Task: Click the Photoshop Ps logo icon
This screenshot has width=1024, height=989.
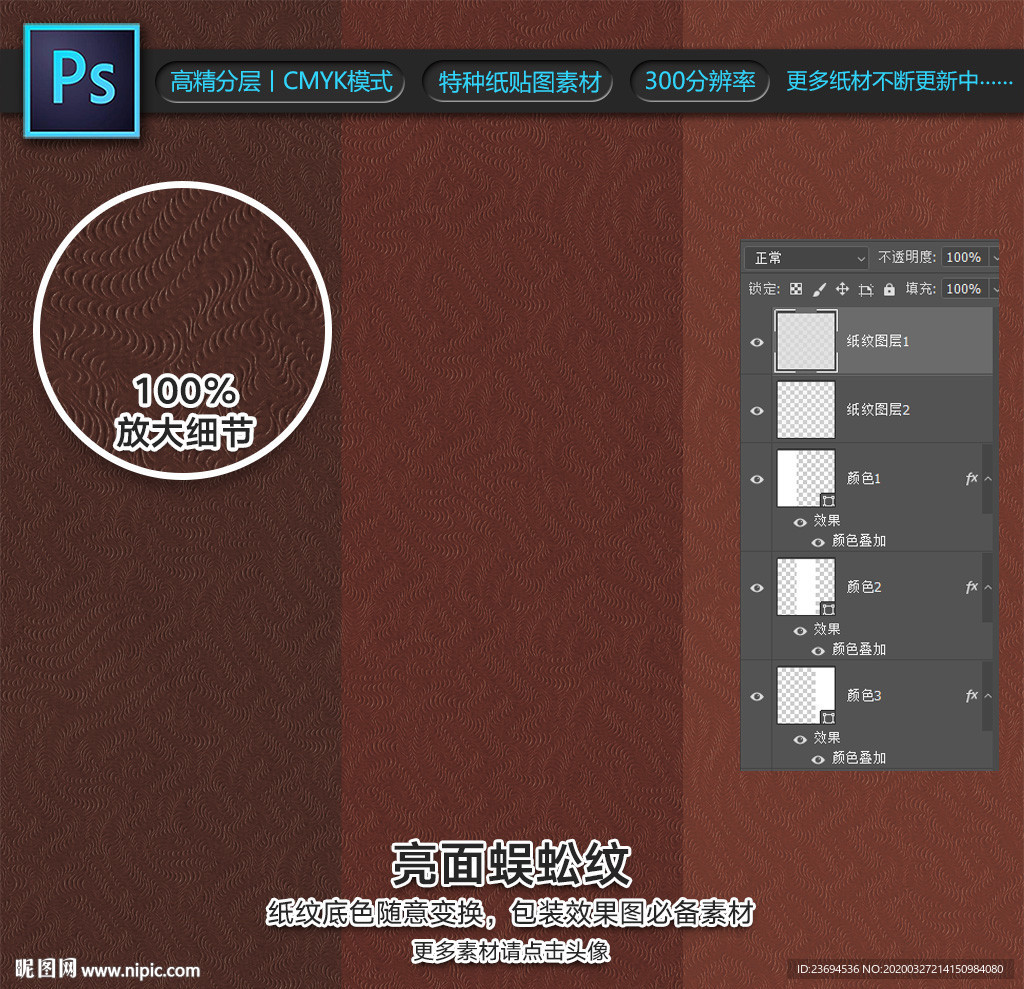Action: [82, 80]
